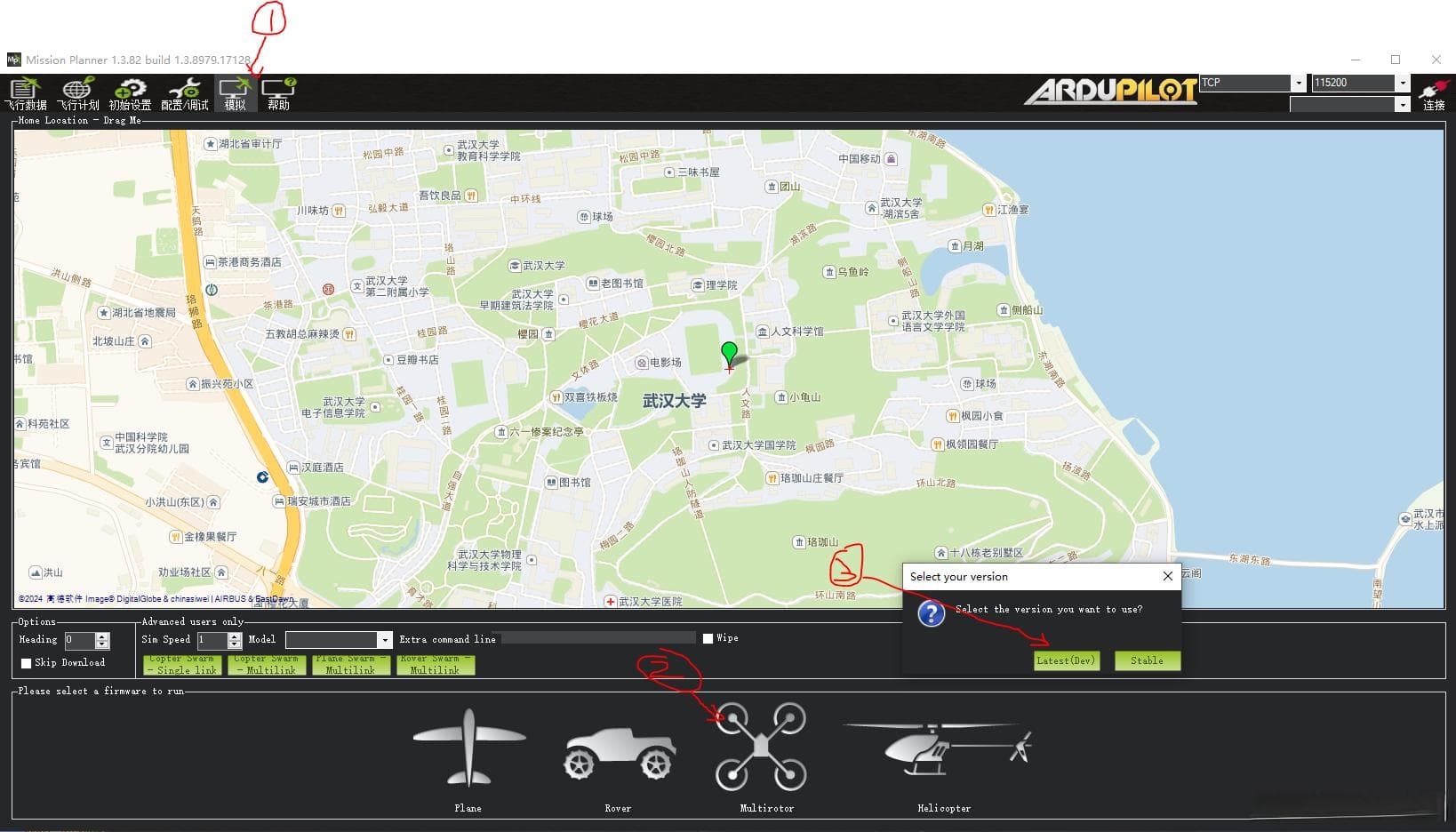1456x832 pixels.
Task: Click the 电影场 map label
Action: pyautogui.click(x=665, y=363)
